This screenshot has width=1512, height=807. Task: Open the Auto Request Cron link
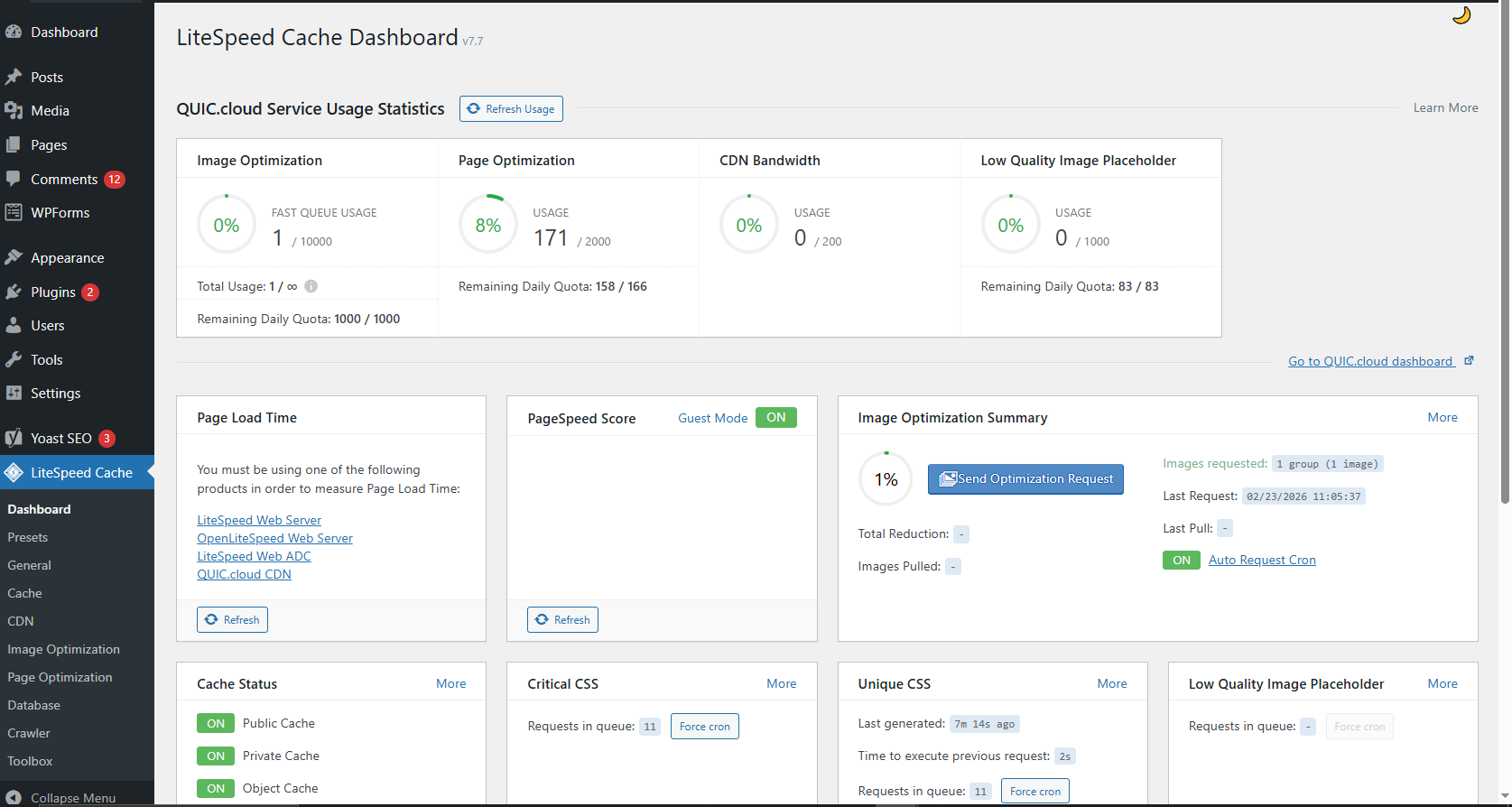click(x=1262, y=560)
